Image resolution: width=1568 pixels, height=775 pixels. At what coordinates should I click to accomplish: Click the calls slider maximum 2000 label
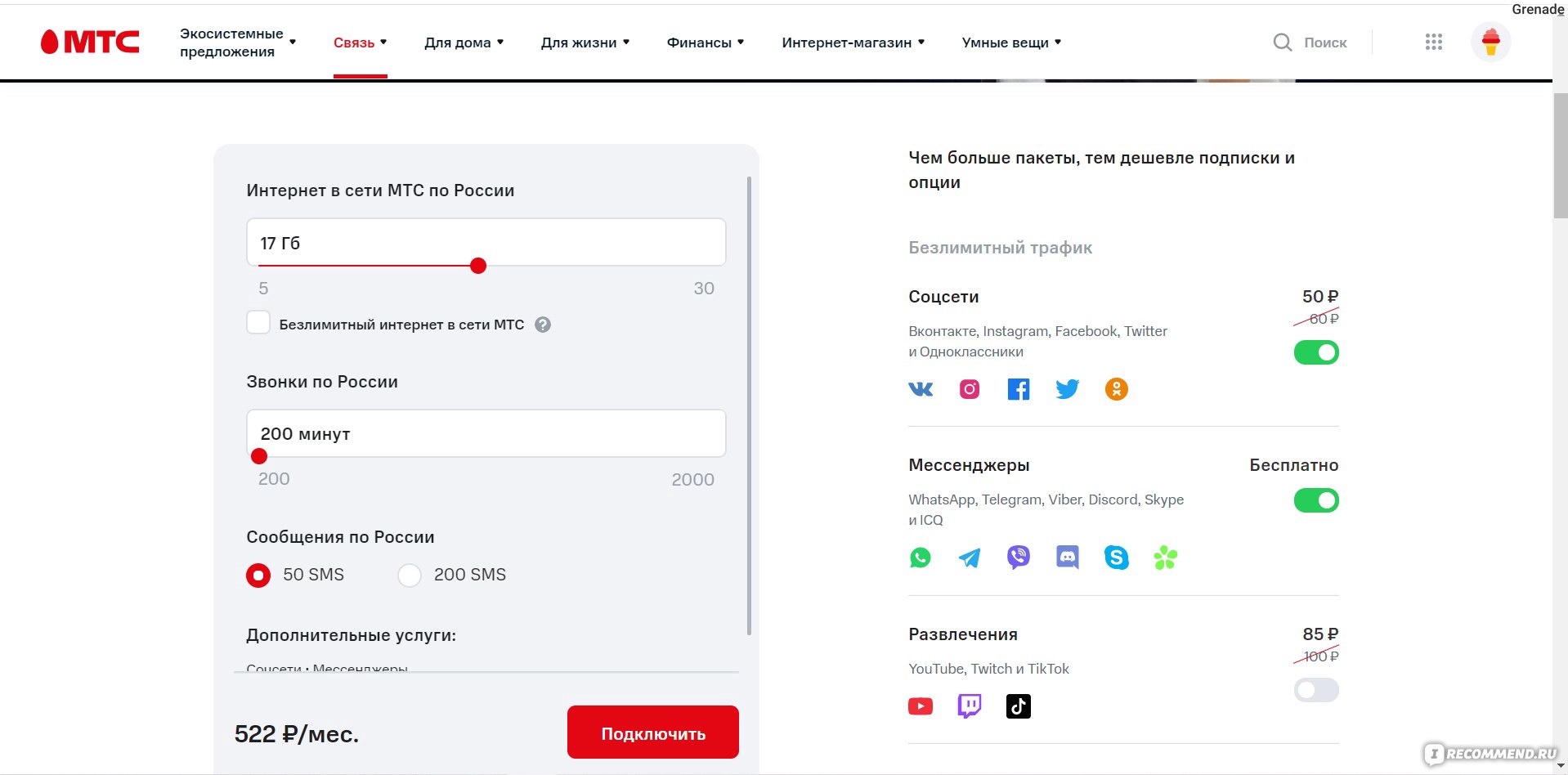click(692, 480)
